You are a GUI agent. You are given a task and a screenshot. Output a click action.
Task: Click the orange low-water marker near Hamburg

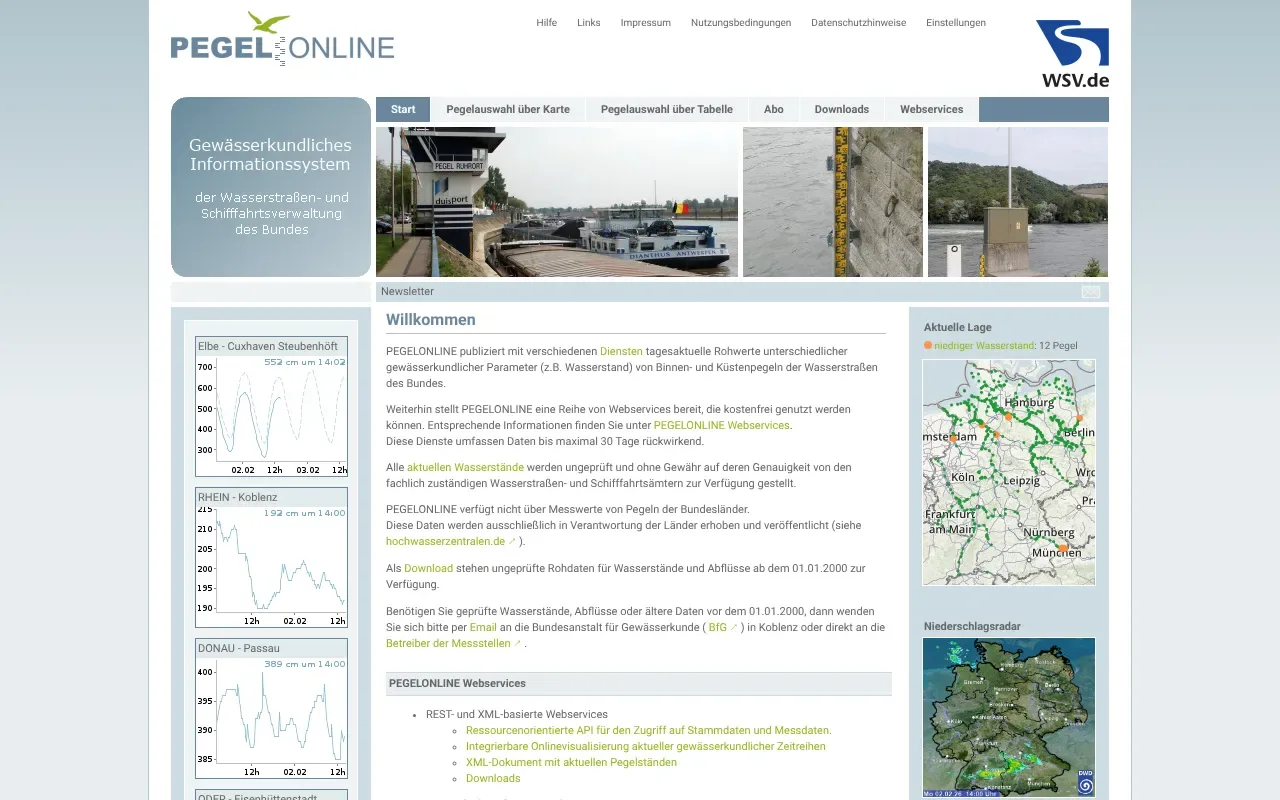click(1008, 417)
